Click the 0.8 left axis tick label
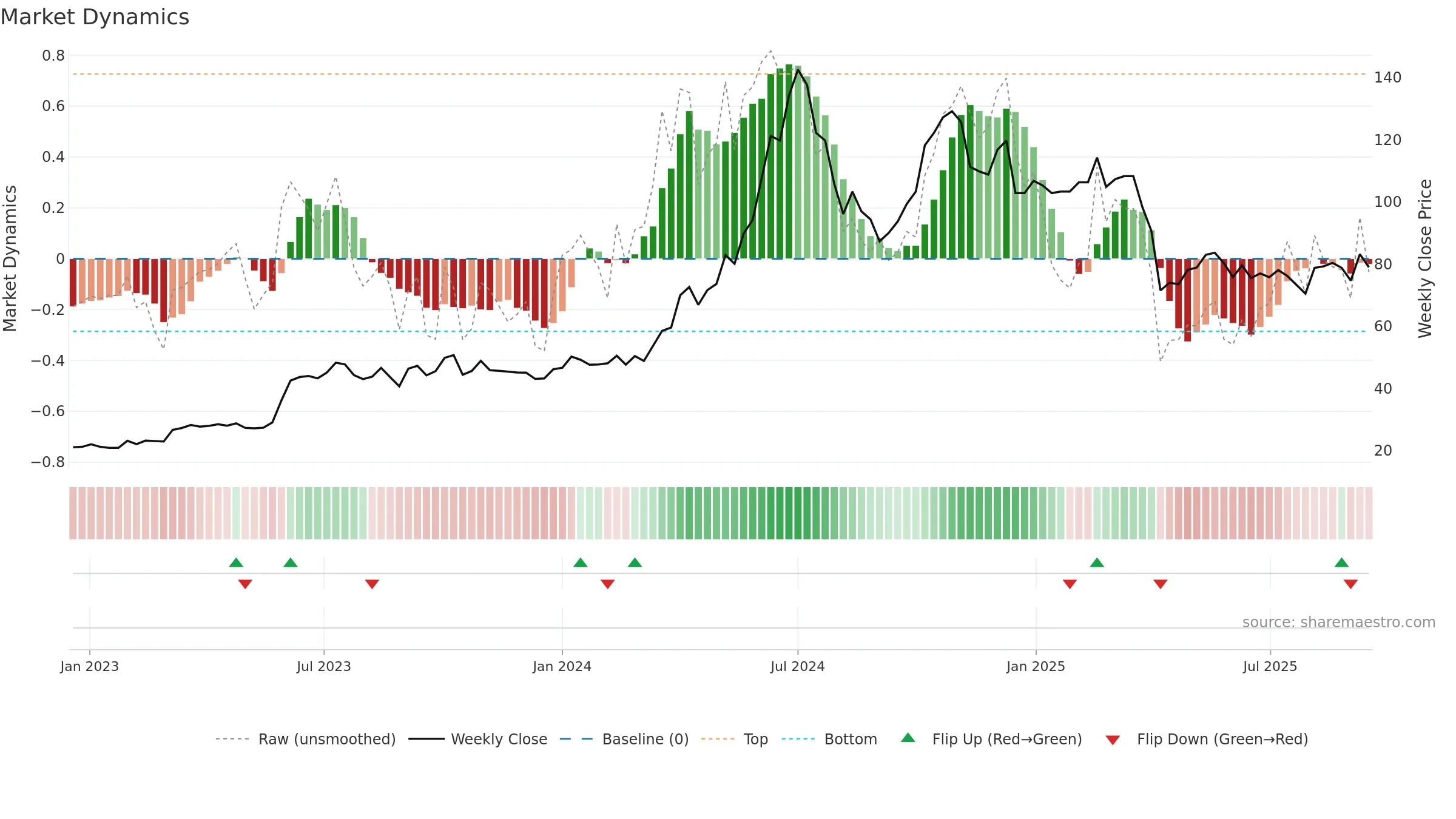Viewport: 1456px width, 819px height. point(53,56)
